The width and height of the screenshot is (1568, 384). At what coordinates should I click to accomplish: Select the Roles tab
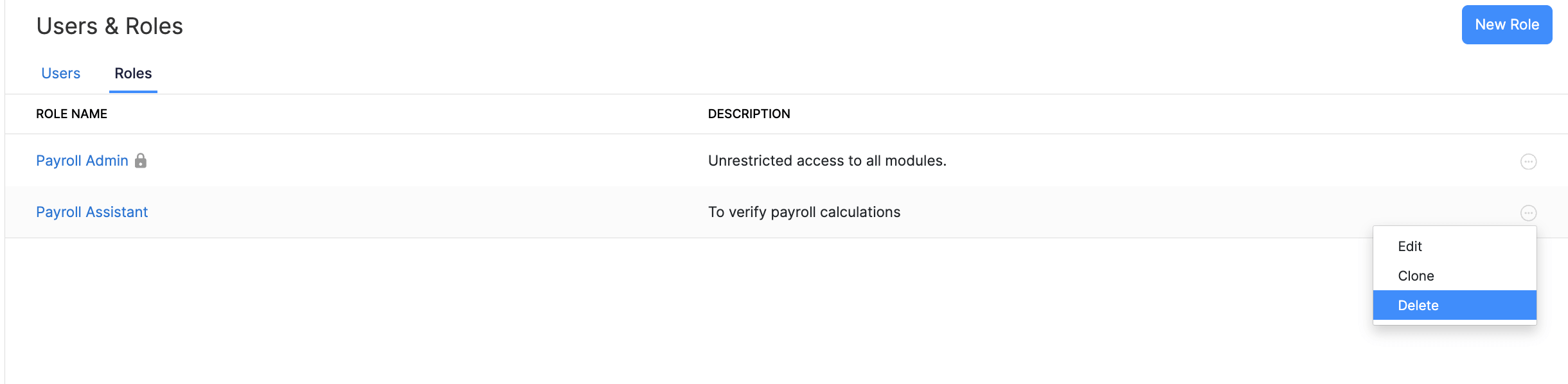(133, 73)
